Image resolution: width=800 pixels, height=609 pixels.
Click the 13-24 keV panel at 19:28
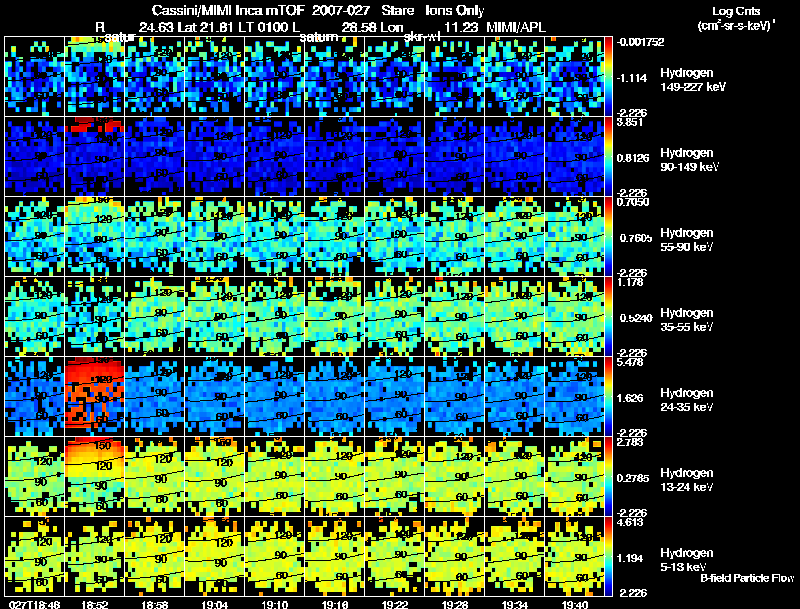(455, 476)
